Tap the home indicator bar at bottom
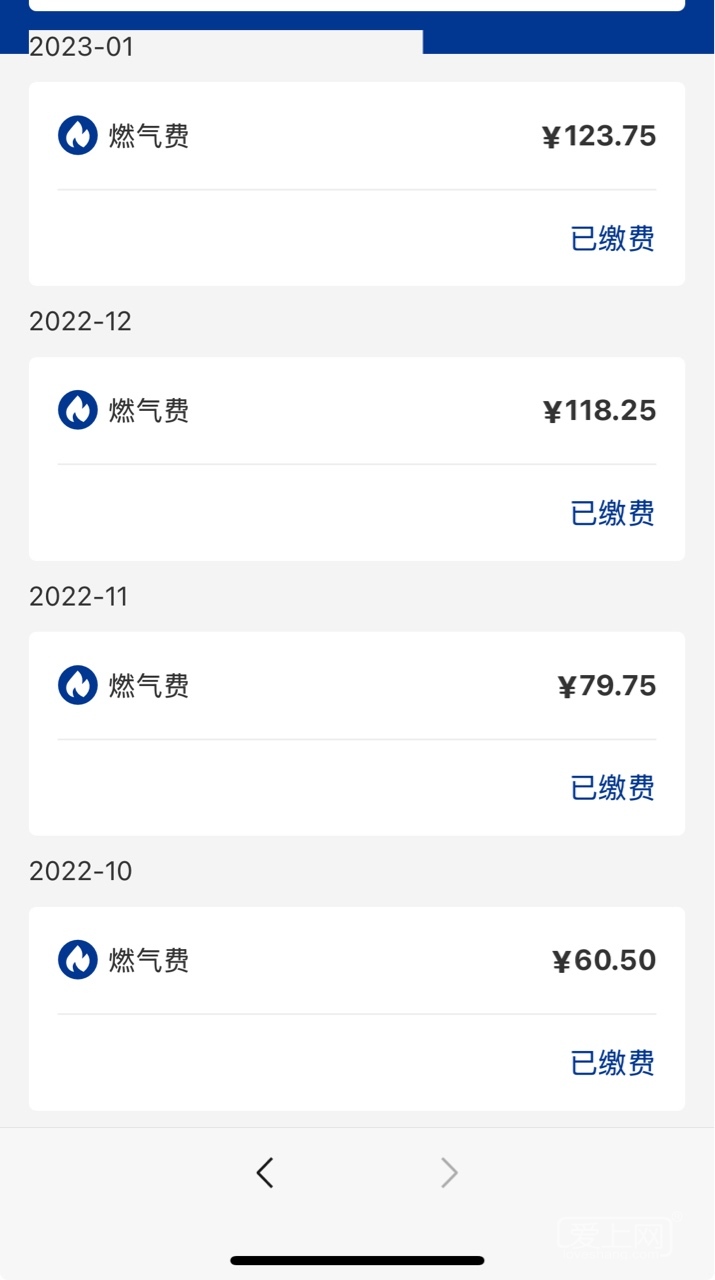 coord(357,1260)
